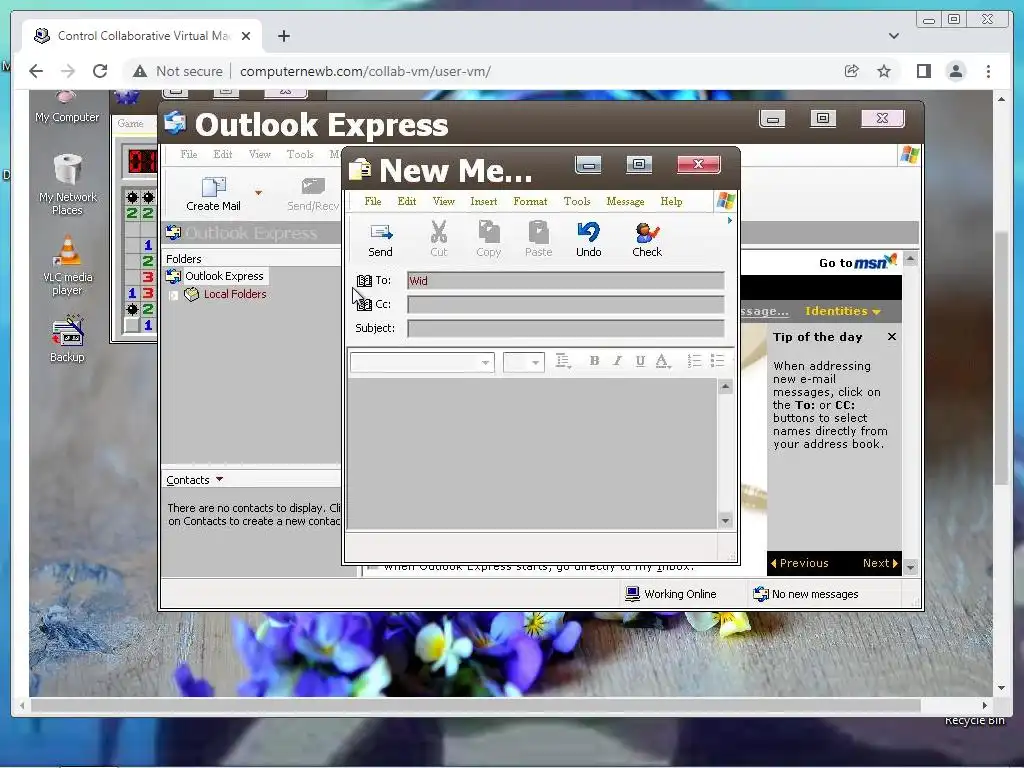Open the Chrome profile icon
This screenshot has width=1024, height=768.
[x=955, y=71]
